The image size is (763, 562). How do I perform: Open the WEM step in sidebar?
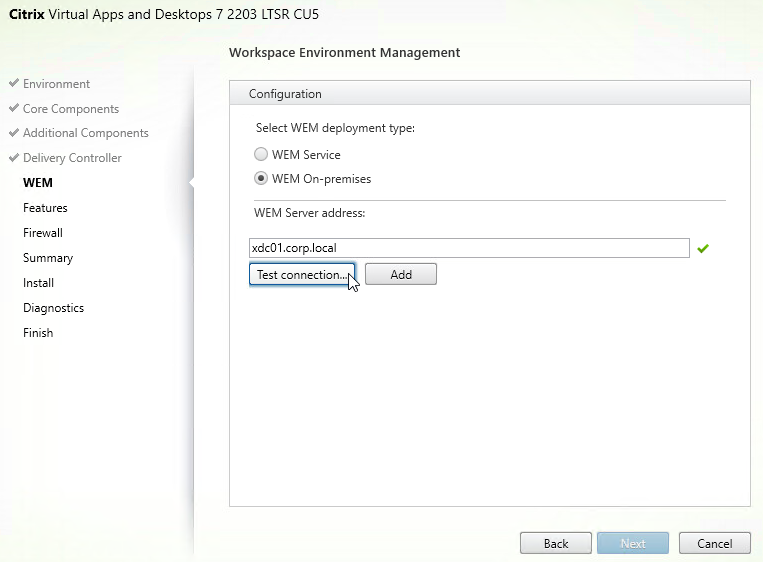tap(37, 182)
